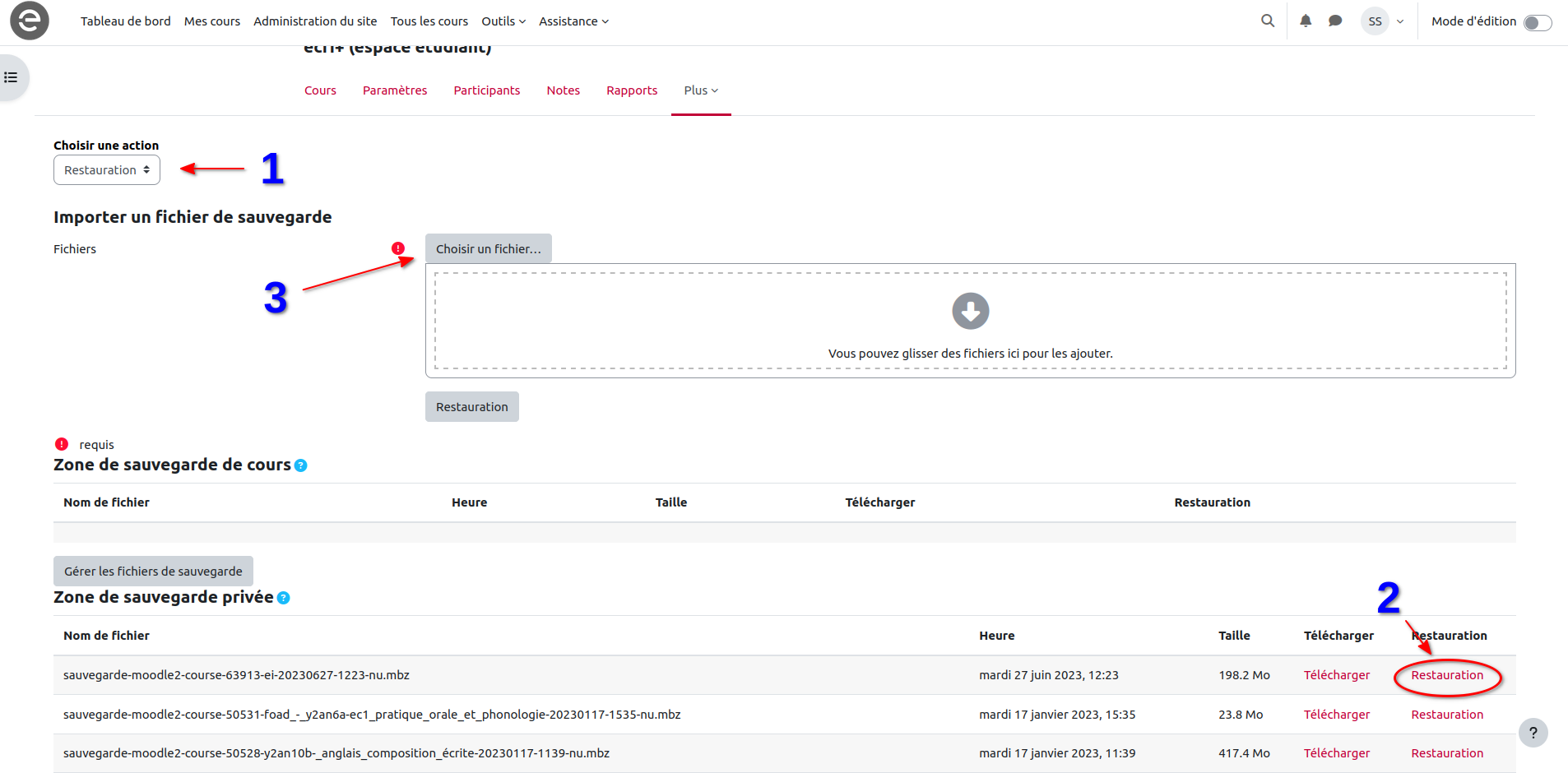Click the download arrow in the drop zone
Screen dimensions: 1568x773
pyautogui.click(x=970, y=311)
